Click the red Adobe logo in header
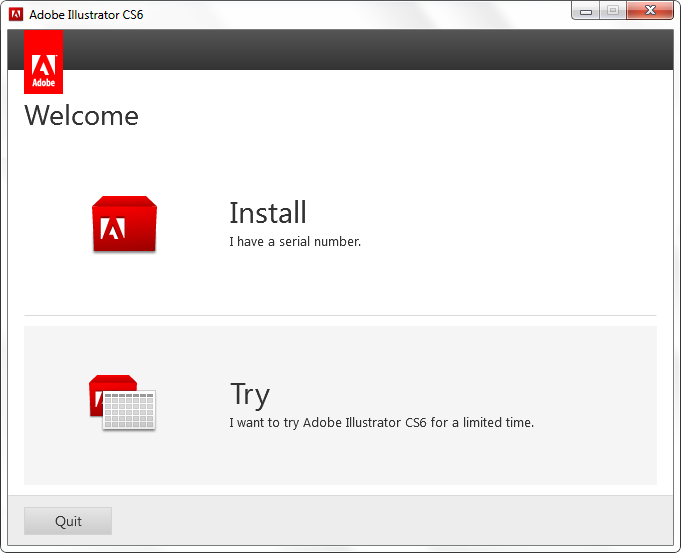Viewport: 681px width, 553px height. 43,62
